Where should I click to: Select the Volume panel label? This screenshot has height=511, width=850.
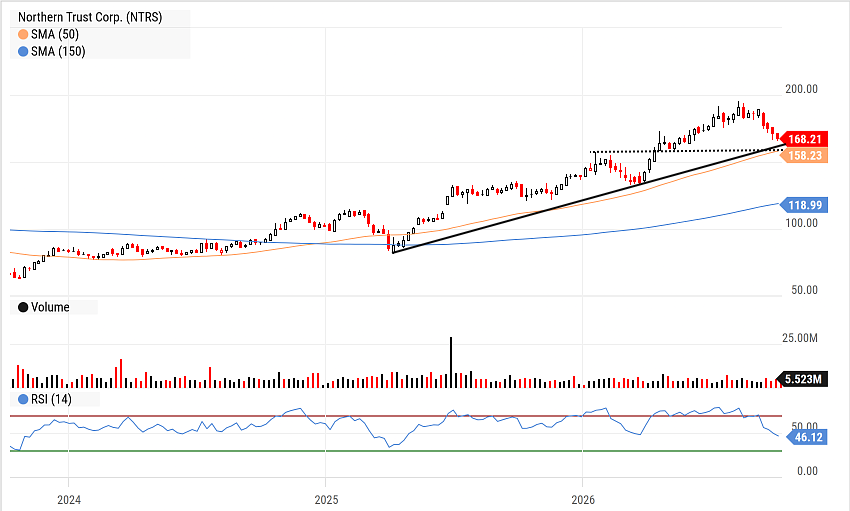click(x=50, y=307)
